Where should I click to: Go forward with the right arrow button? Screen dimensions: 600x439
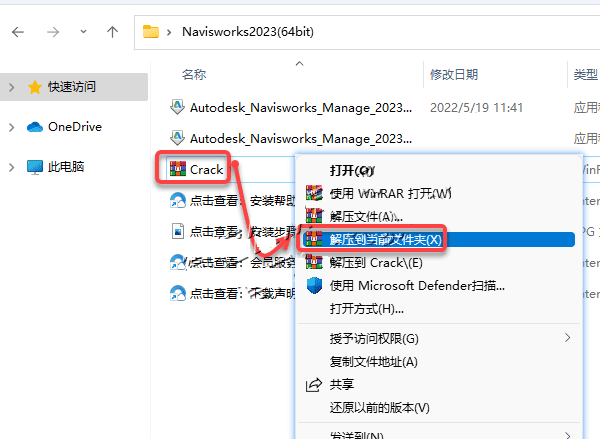click(x=53, y=32)
